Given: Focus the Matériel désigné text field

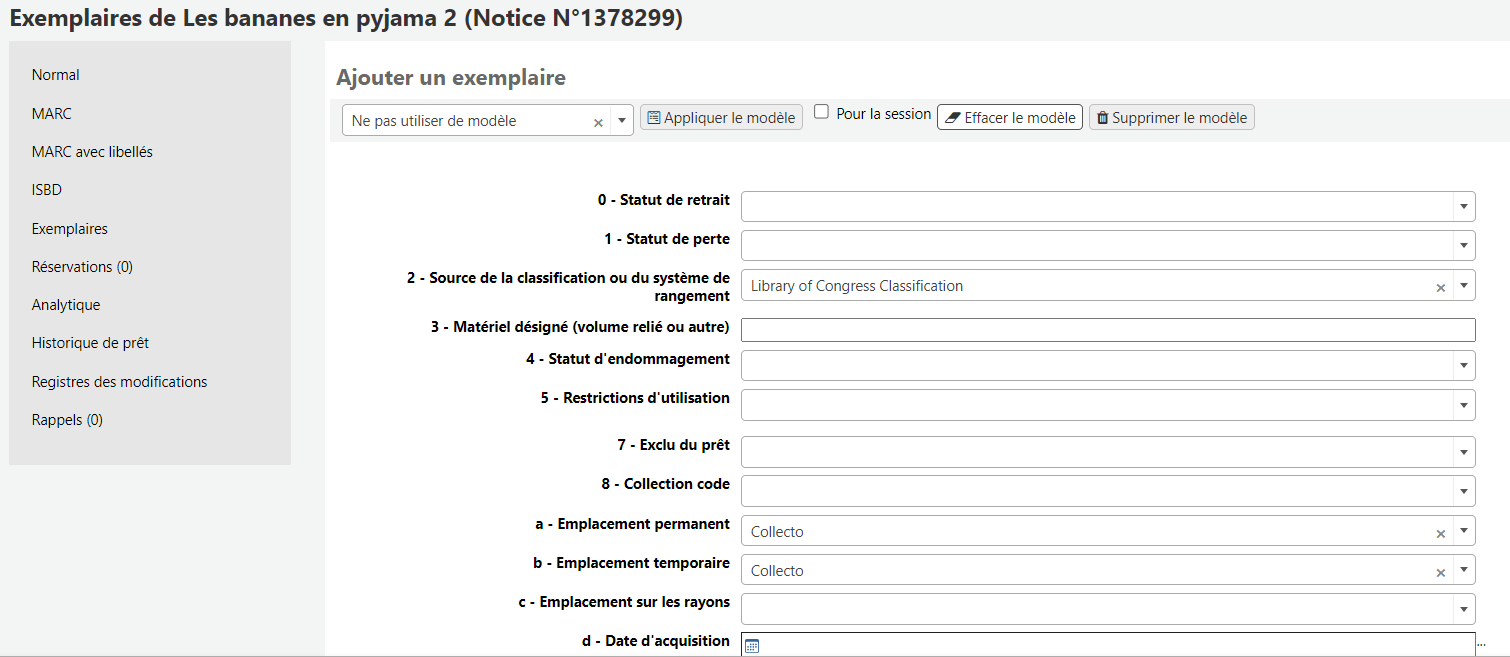Looking at the screenshot, I should pos(1107,330).
